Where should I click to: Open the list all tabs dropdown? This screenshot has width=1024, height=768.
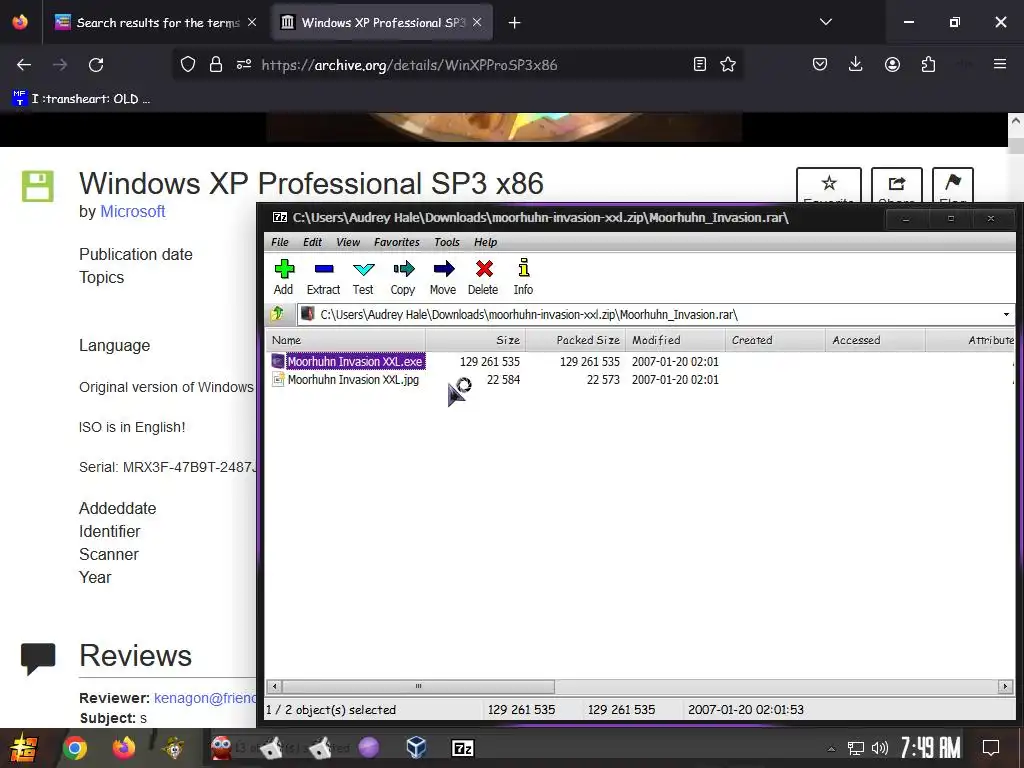(825, 23)
